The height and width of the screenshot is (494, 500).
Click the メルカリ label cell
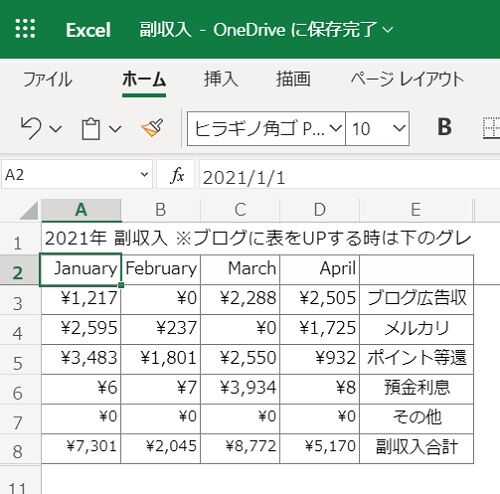pos(416,329)
